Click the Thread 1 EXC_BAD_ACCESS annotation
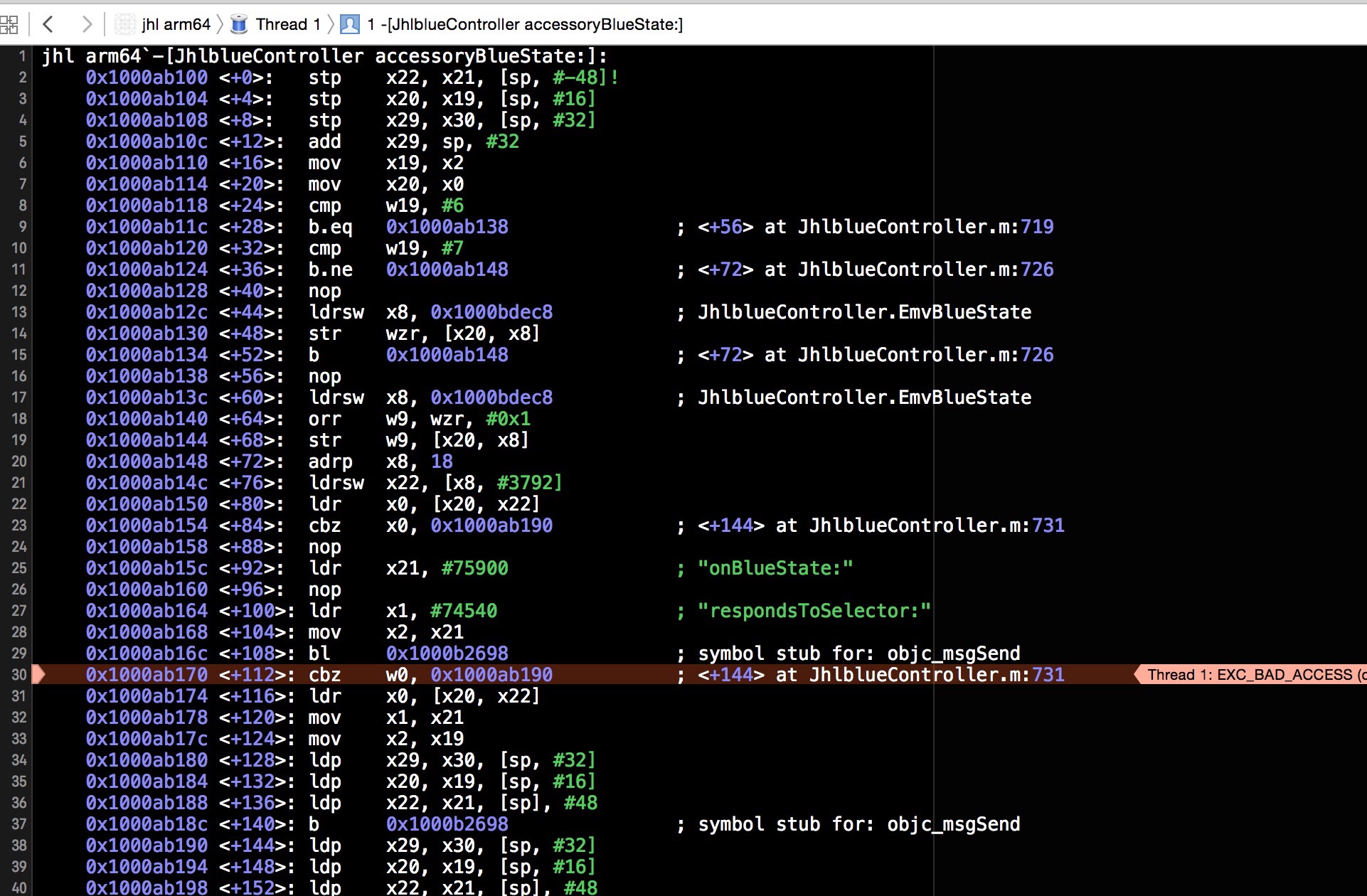This screenshot has height=896, width=1367. click(x=1252, y=674)
